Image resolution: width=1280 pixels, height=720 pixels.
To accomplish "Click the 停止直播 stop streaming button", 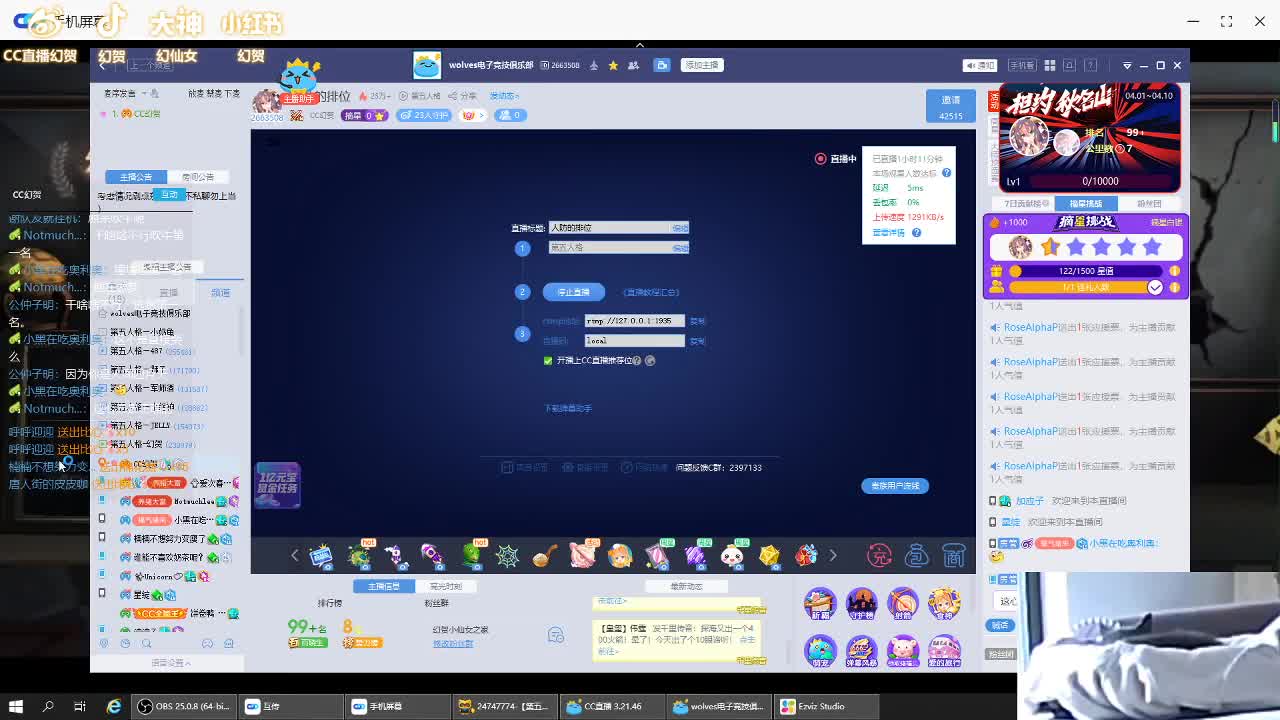I will point(574,292).
